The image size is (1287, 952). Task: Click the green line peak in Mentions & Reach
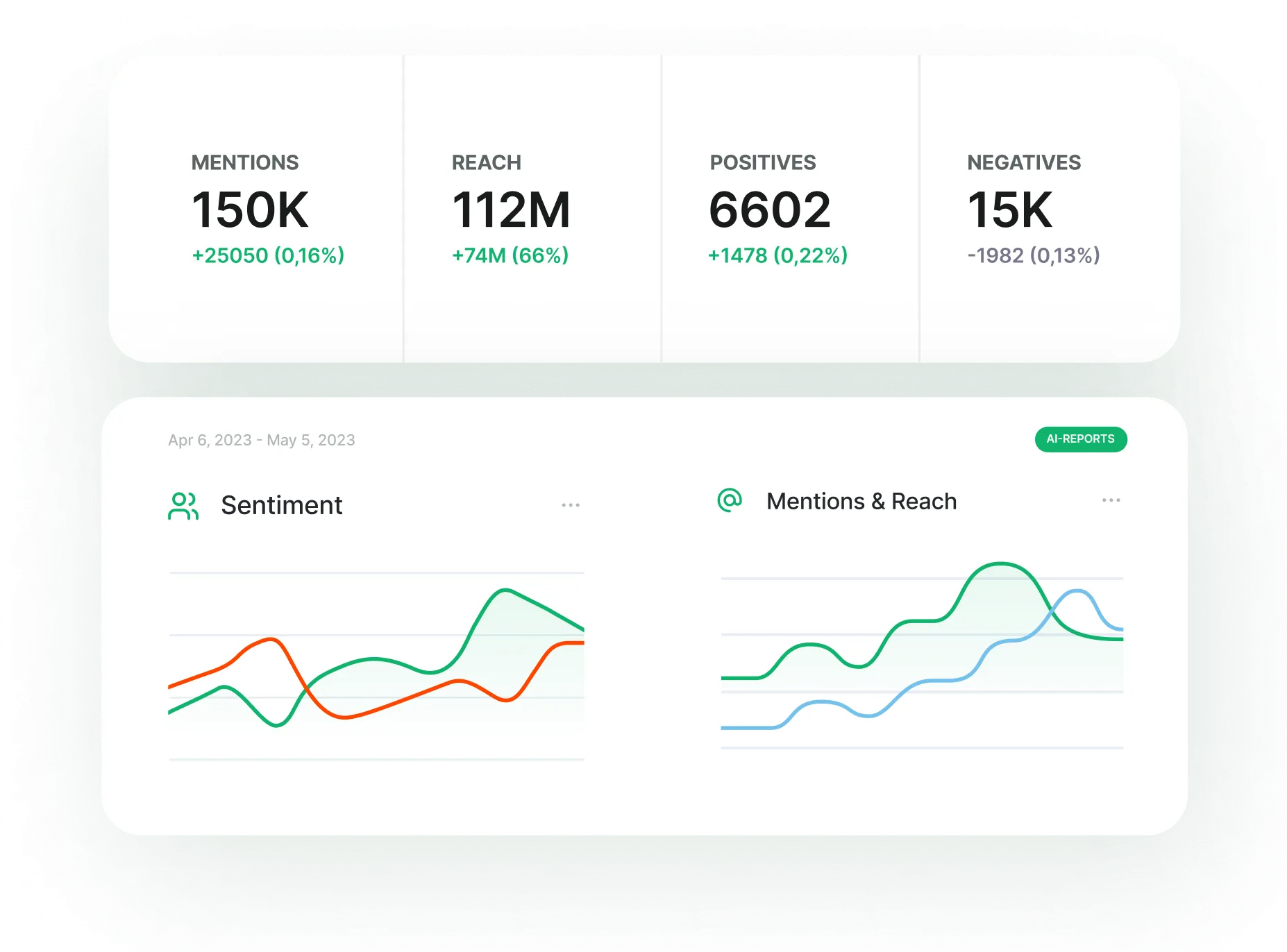[x=1000, y=563]
